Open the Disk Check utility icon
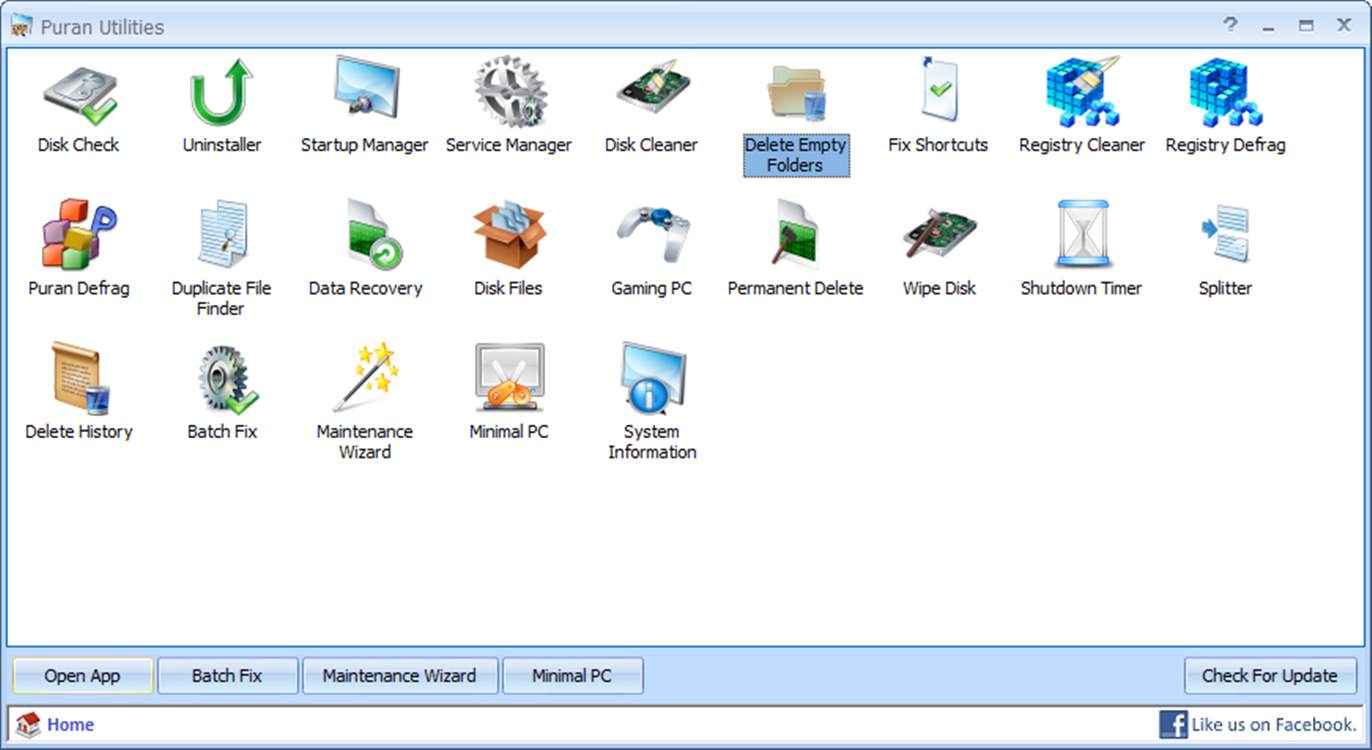1372x750 pixels. (79, 93)
